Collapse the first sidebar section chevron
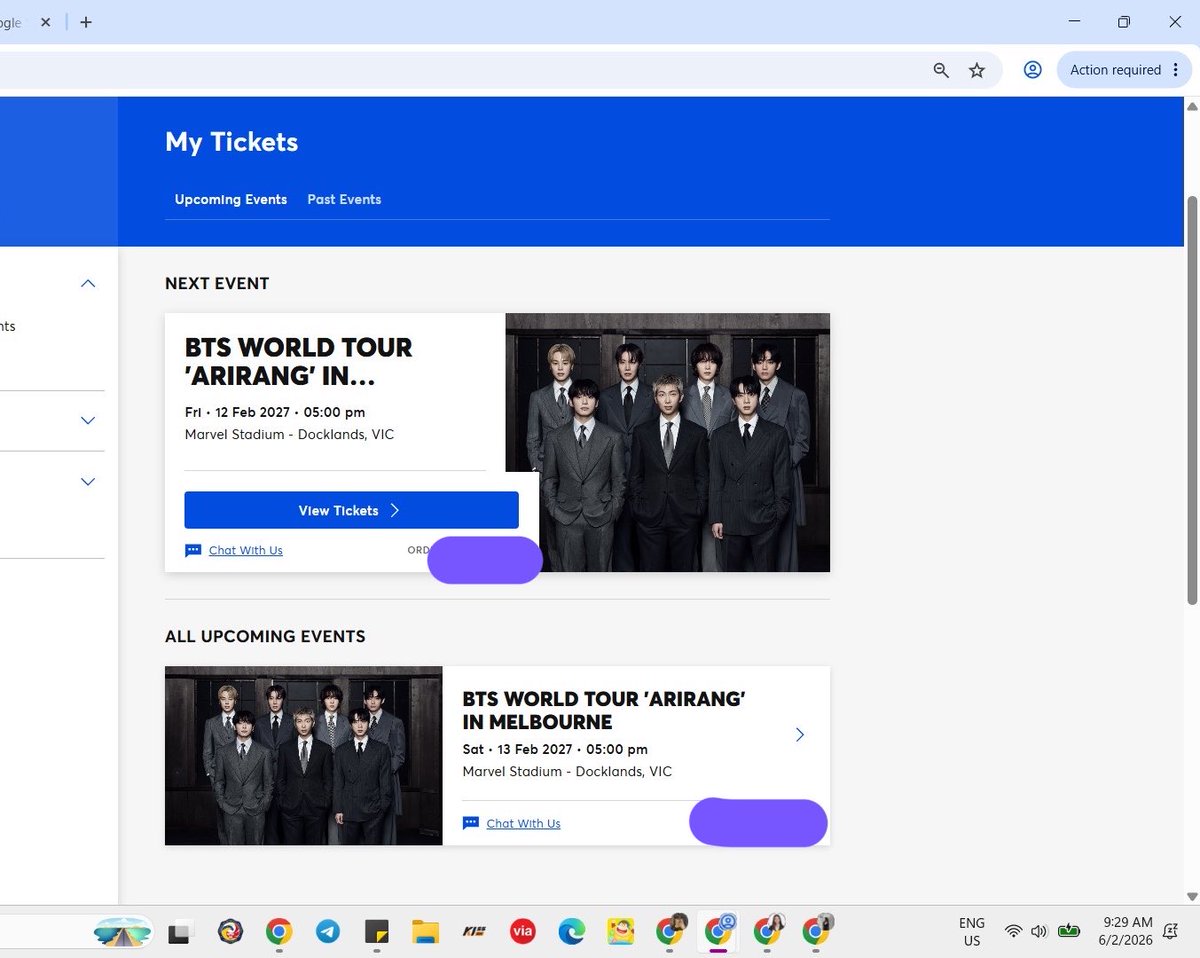1200x958 pixels. tap(88, 283)
